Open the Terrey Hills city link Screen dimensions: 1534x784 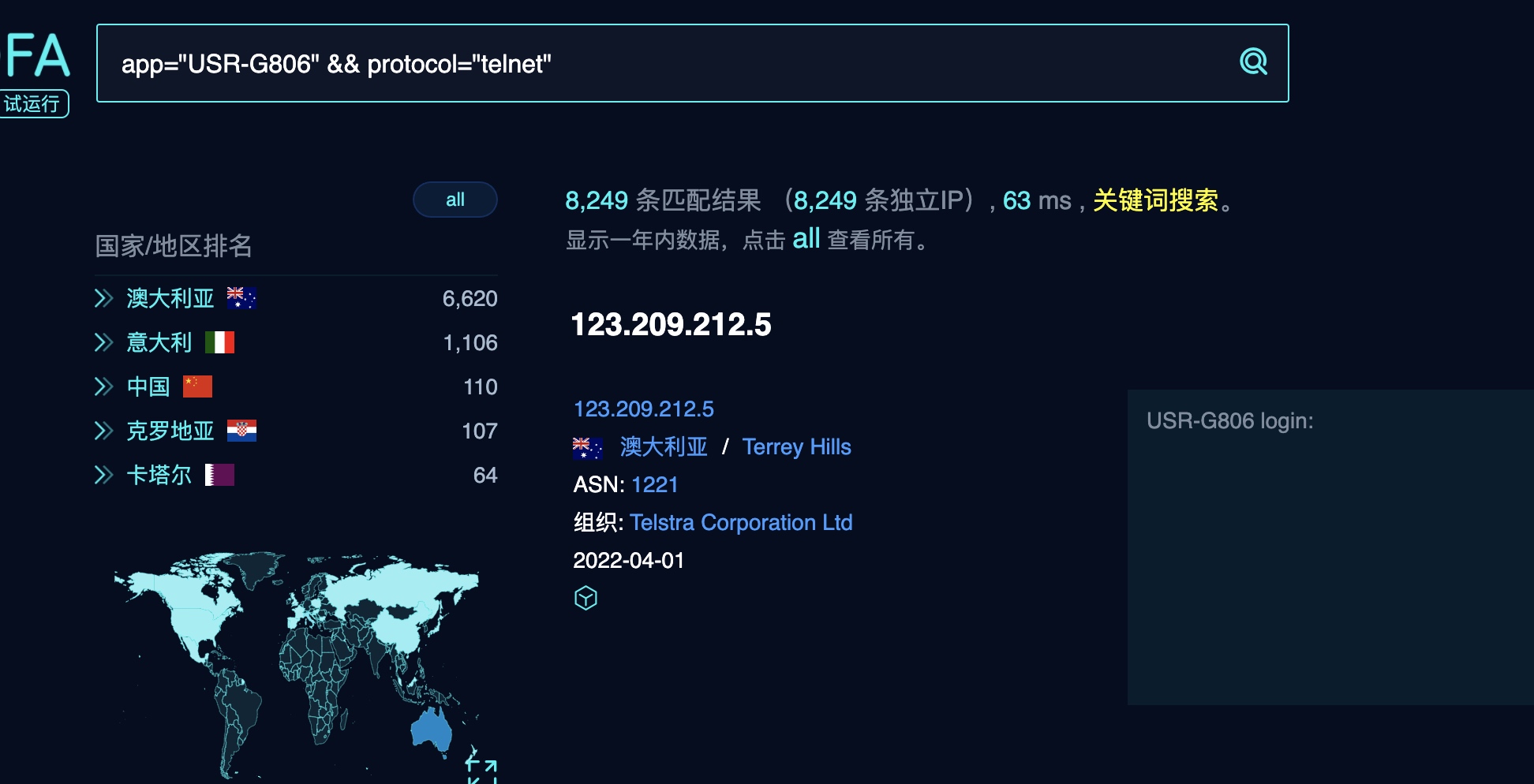(796, 446)
